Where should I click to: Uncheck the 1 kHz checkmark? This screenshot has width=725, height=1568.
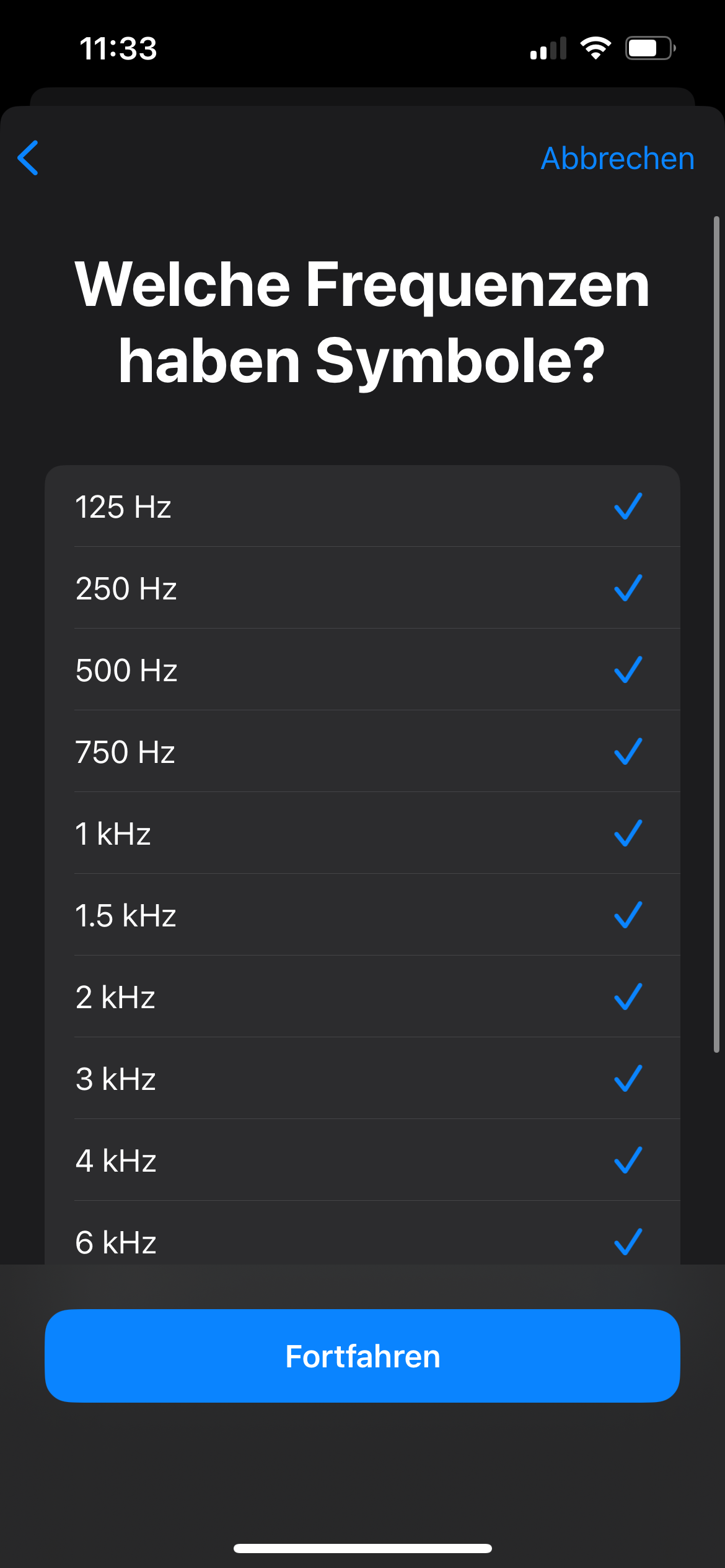click(x=628, y=834)
